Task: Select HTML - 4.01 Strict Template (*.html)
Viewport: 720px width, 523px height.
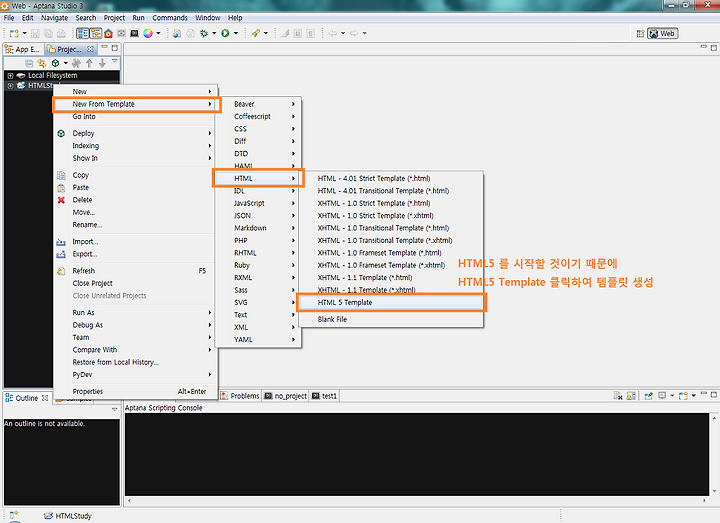Action: click(x=391, y=179)
